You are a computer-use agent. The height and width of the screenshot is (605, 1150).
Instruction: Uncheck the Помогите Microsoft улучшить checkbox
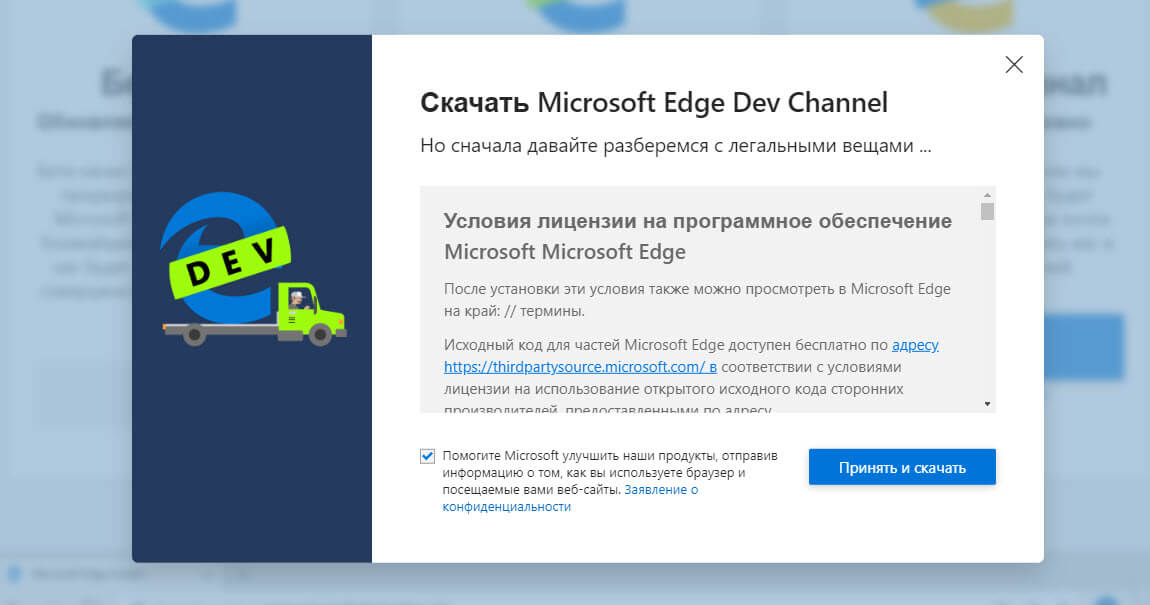428,456
